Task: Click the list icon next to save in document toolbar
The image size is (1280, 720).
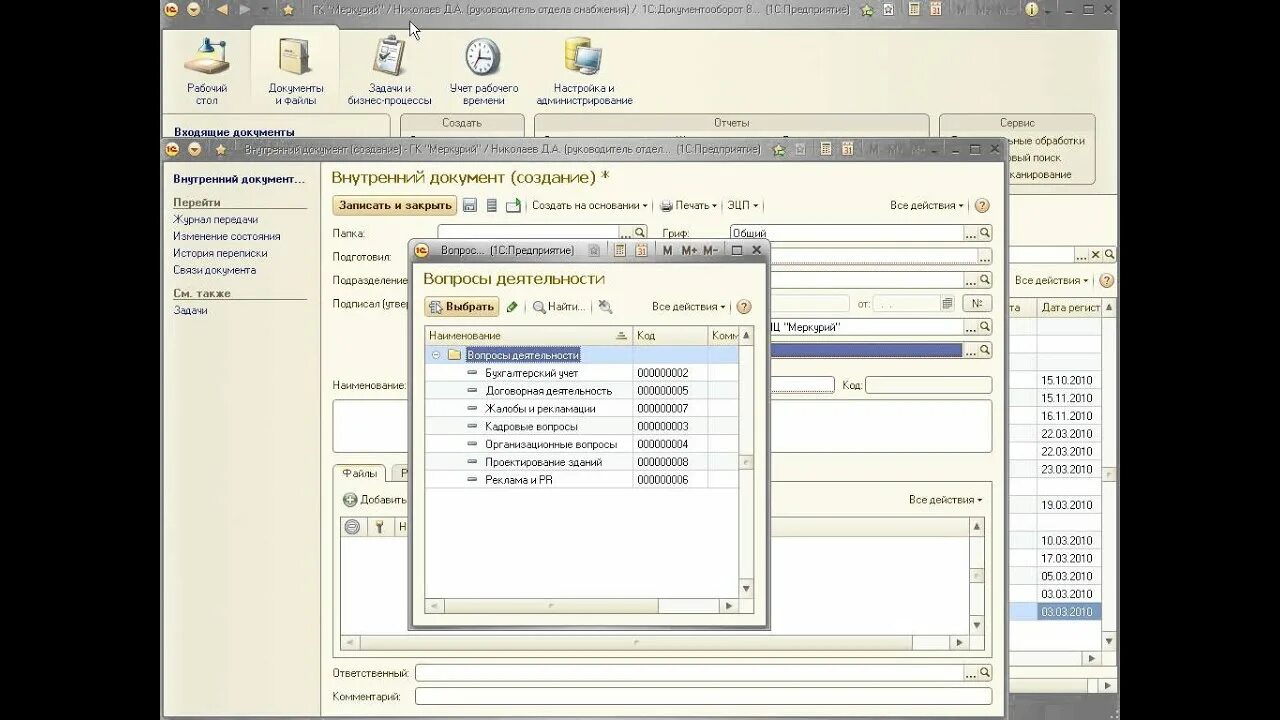Action: click(491, 205)
